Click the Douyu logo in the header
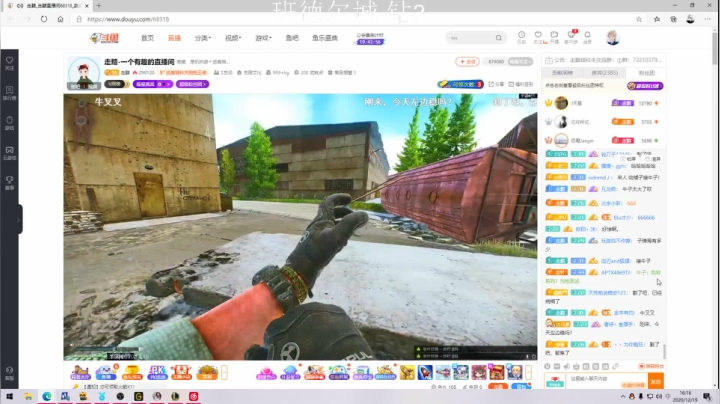 tap(105, 38)
